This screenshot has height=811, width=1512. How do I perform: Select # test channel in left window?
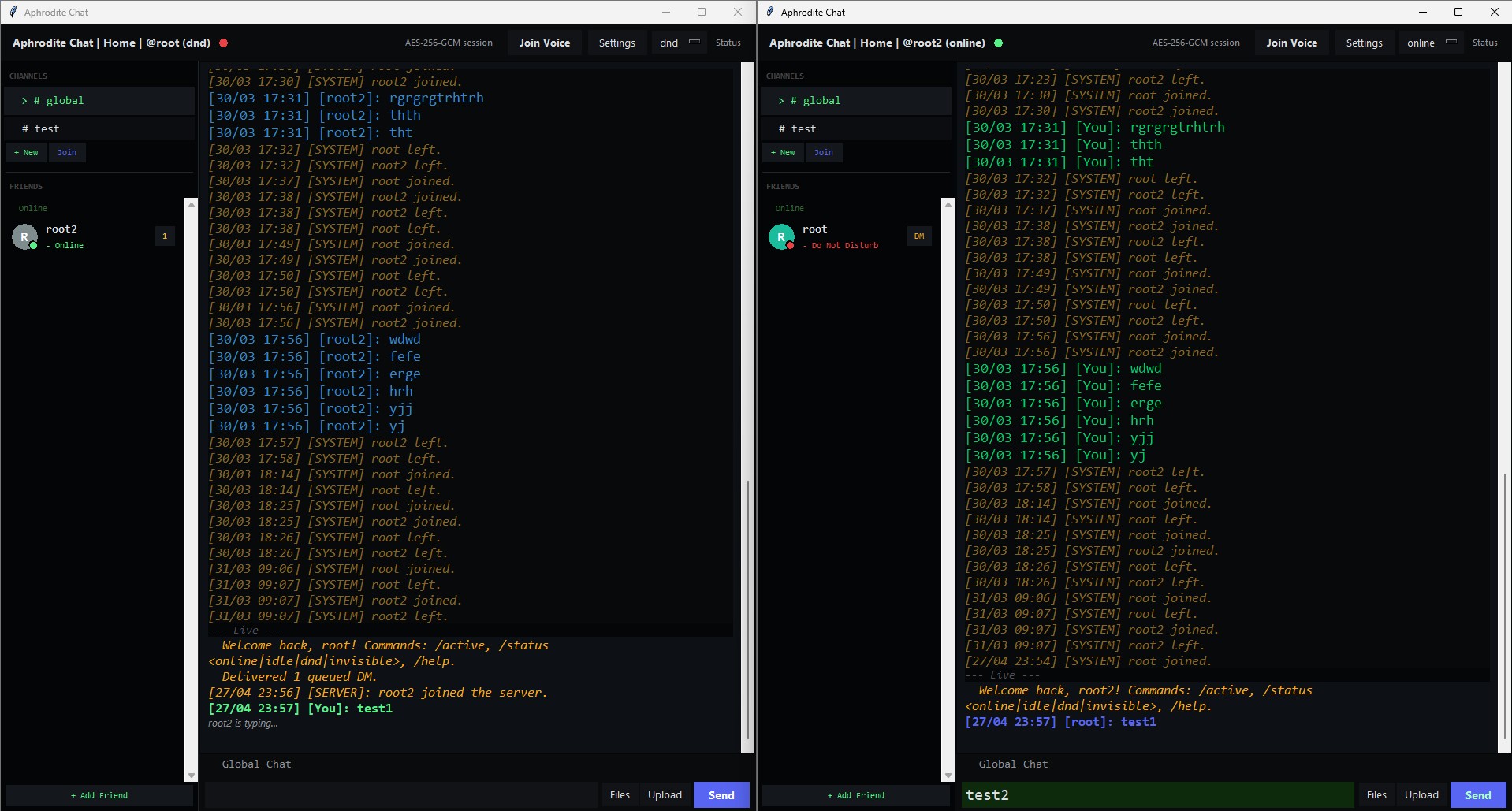tap(99, 128)
